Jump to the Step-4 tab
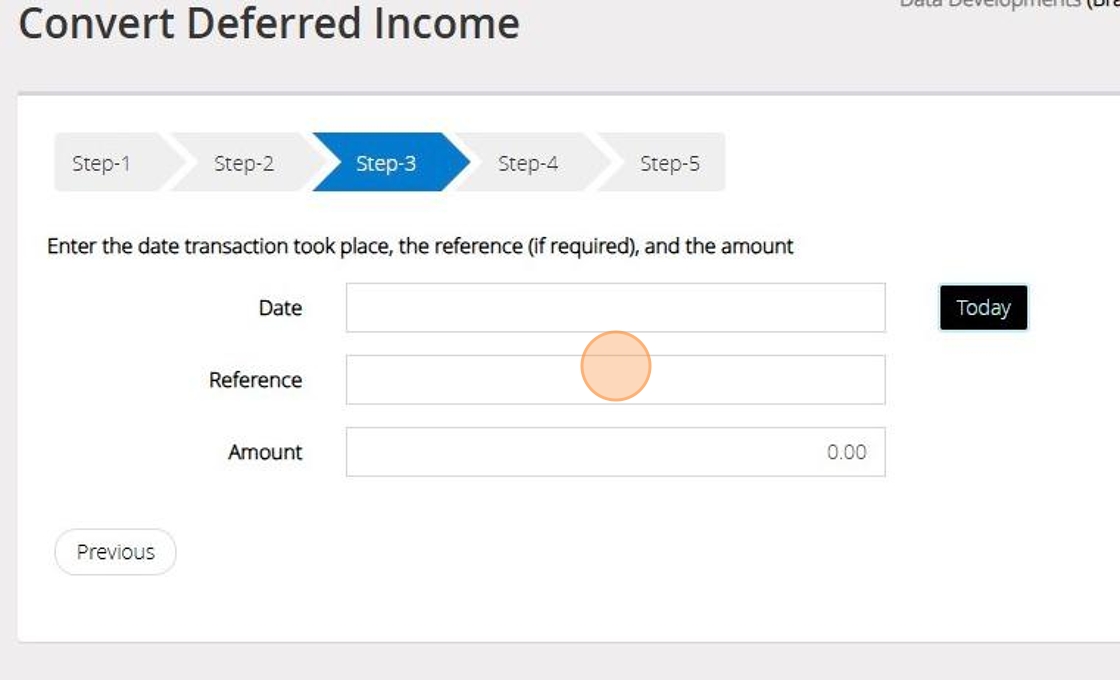Image resolution: width=1120 pixels, height=680 pixels. tap(528, 163)
